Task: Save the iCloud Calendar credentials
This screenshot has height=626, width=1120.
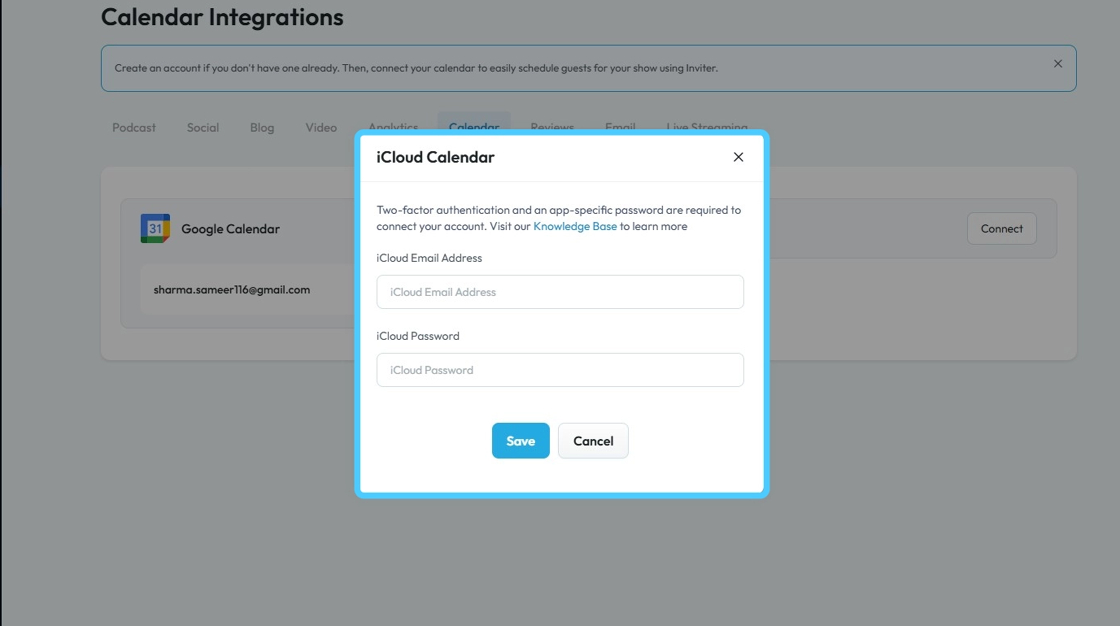Action: 520,441
